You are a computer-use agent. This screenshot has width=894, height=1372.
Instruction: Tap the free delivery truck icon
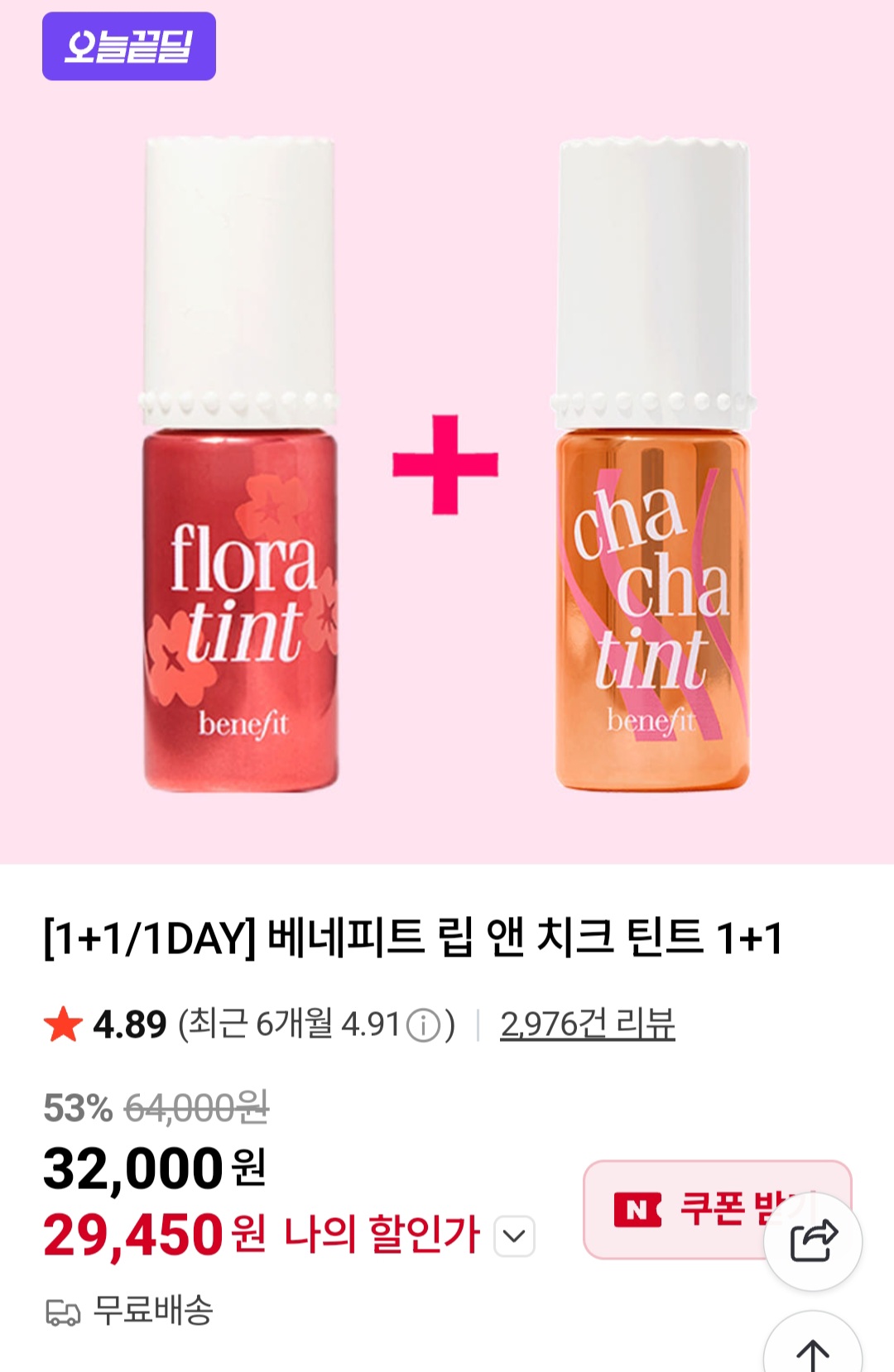point(63,1312)
